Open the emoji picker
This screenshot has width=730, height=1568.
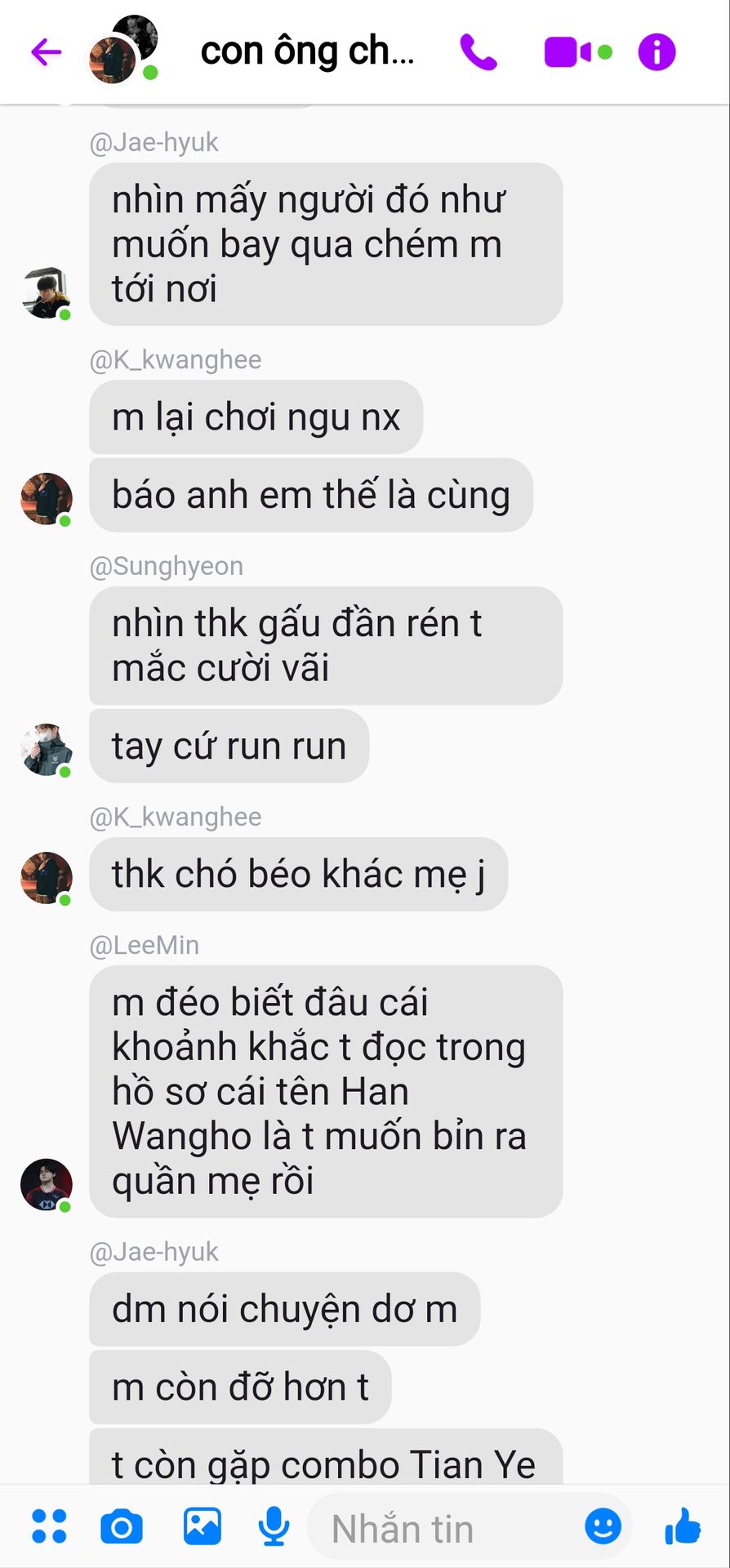coord(603,1526)
